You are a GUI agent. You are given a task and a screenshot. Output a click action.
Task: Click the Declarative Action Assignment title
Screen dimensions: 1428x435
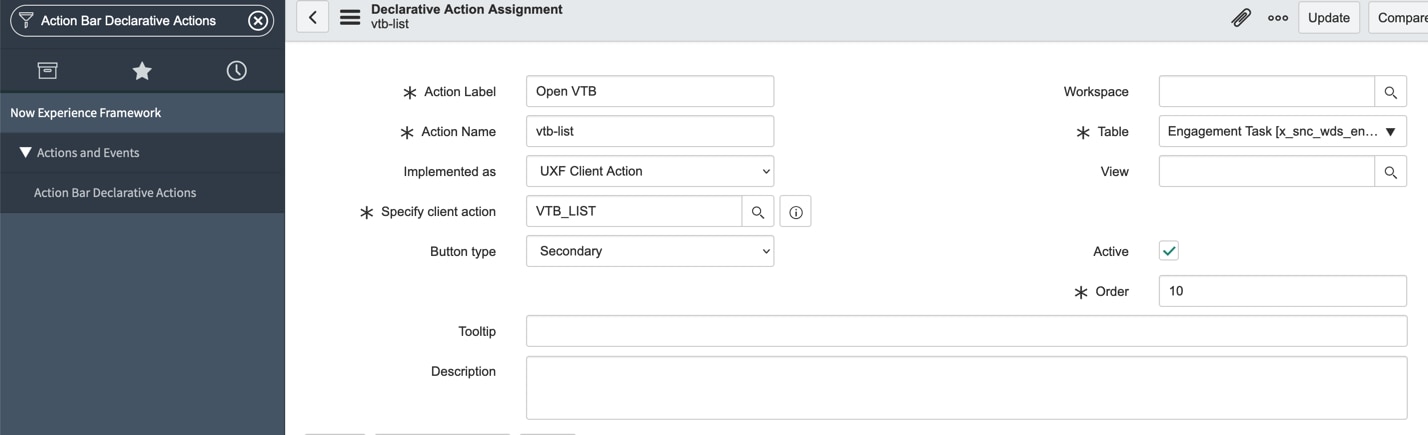(x=467, y=9)
